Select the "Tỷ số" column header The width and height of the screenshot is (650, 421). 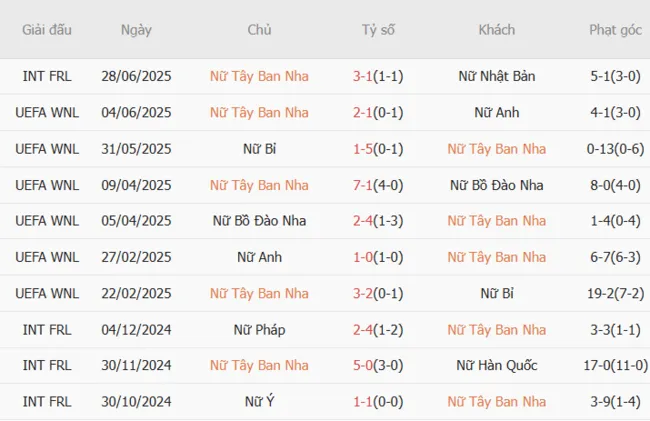(378, 30)
